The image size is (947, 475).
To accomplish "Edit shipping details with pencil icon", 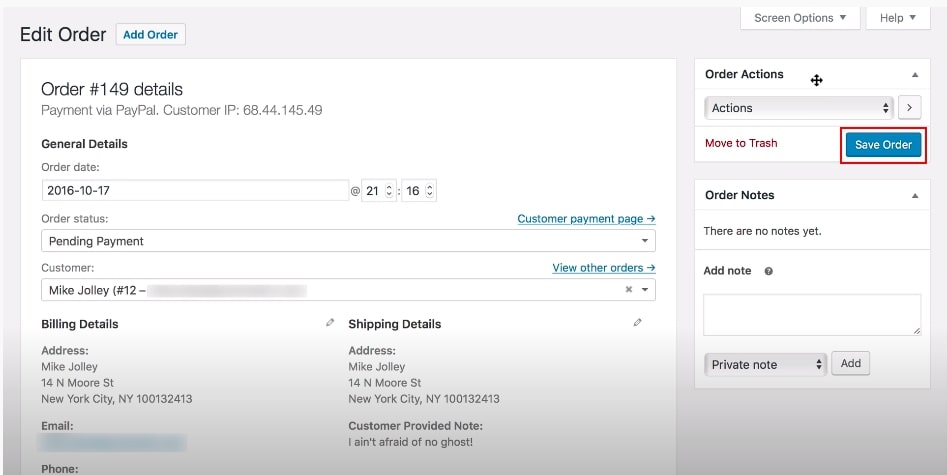I will click(x=637, y=323).
